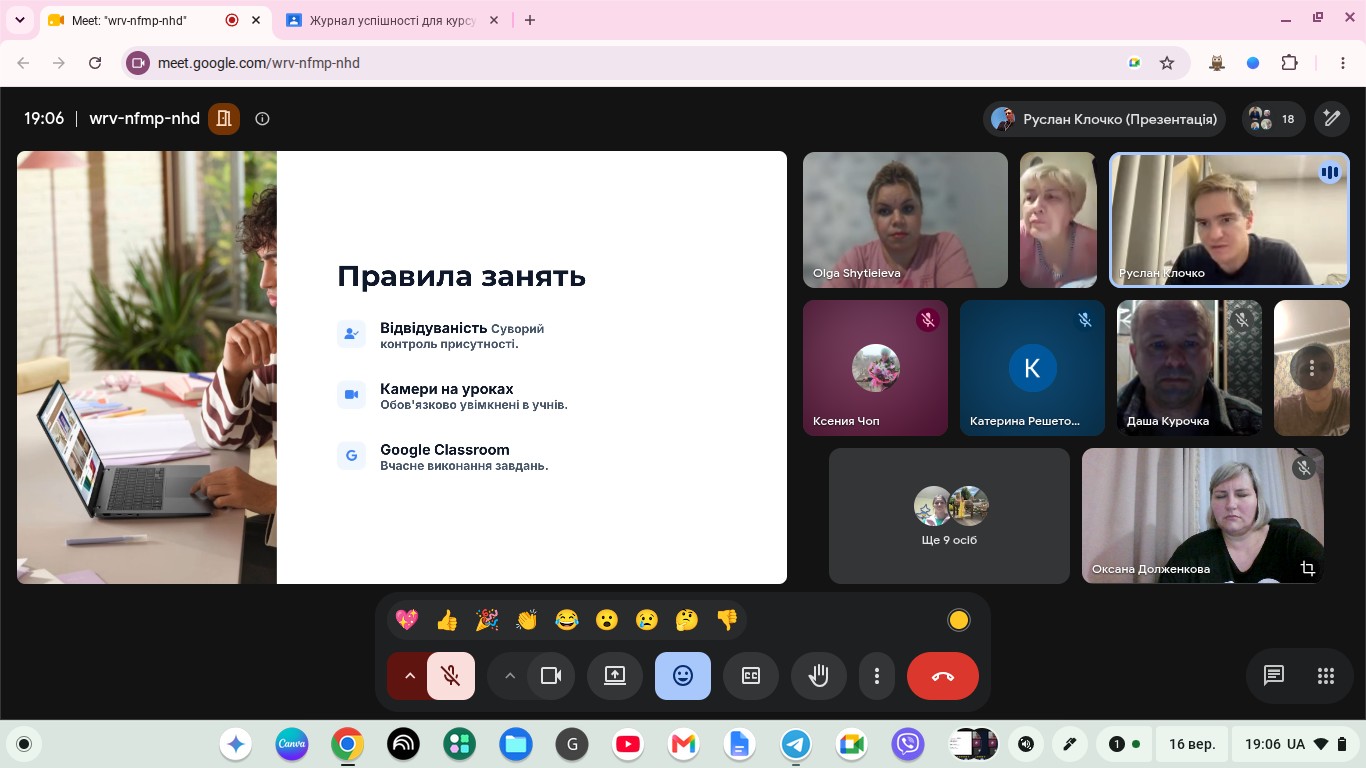Click the Ще 9 осіб tile
The height and width of the screenshot is (768, 1366).
pos(949,516)
